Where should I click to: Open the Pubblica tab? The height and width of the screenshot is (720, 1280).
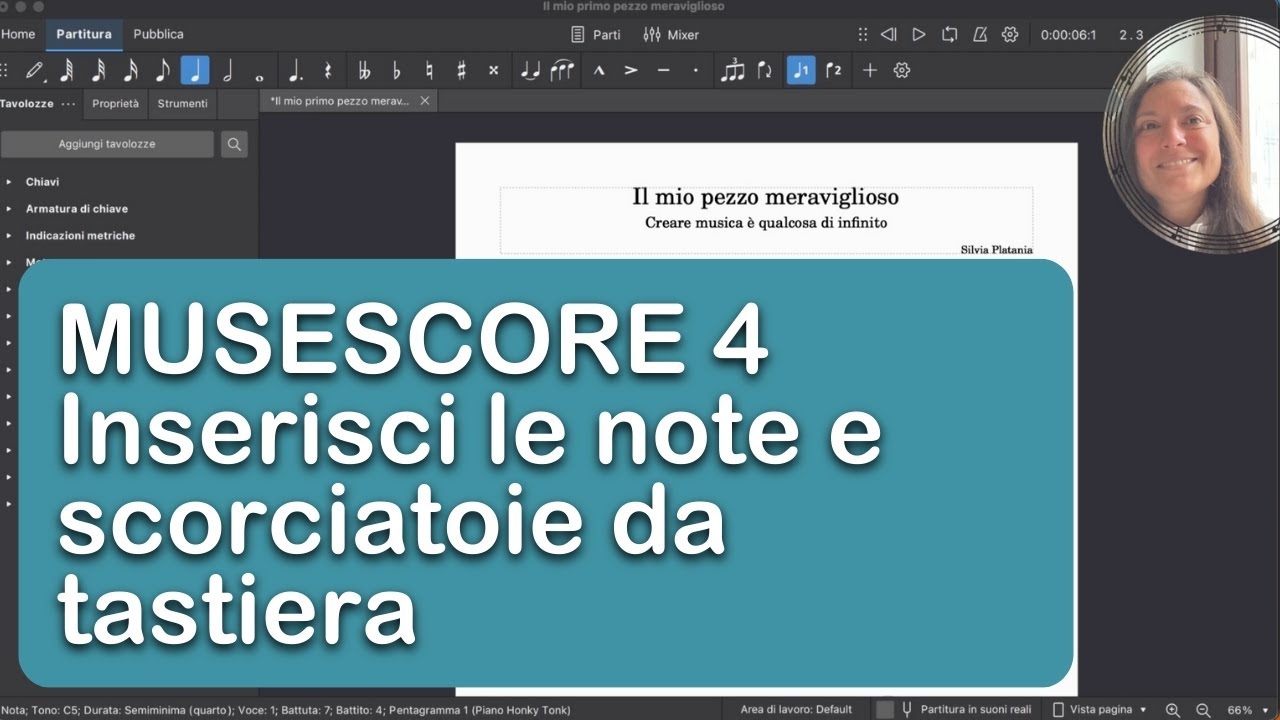click(158, 34)
